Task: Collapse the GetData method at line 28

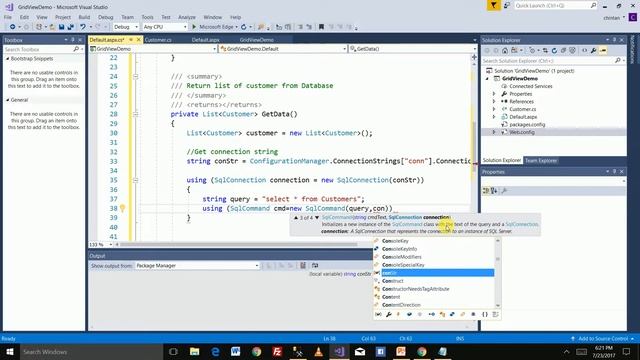Action: pos(136,114)
